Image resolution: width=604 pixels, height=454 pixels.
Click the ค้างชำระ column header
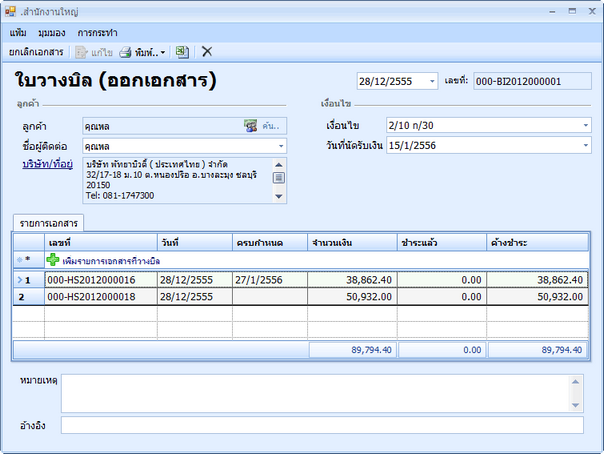[x=538, y=243]
